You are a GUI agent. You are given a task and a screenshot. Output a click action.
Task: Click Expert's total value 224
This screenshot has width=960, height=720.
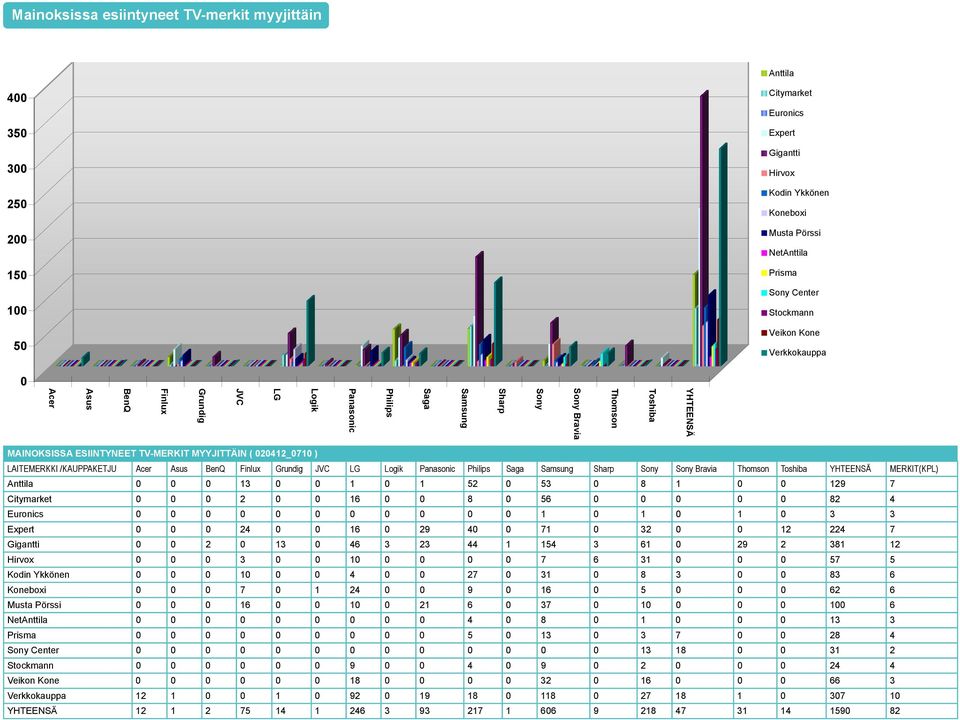point(838,529)
